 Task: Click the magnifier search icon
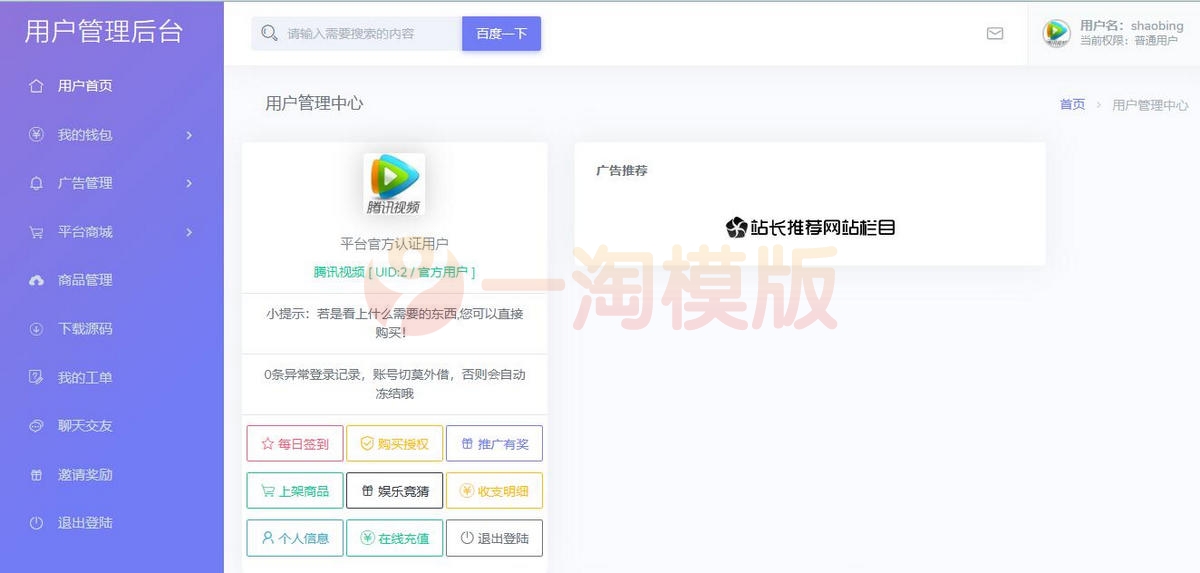(x=269, y=33)
